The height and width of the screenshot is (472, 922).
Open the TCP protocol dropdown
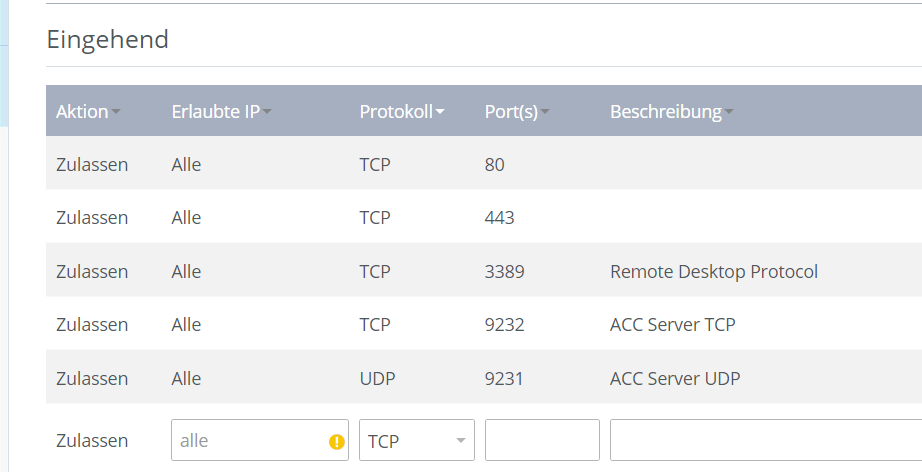point(417,440)
